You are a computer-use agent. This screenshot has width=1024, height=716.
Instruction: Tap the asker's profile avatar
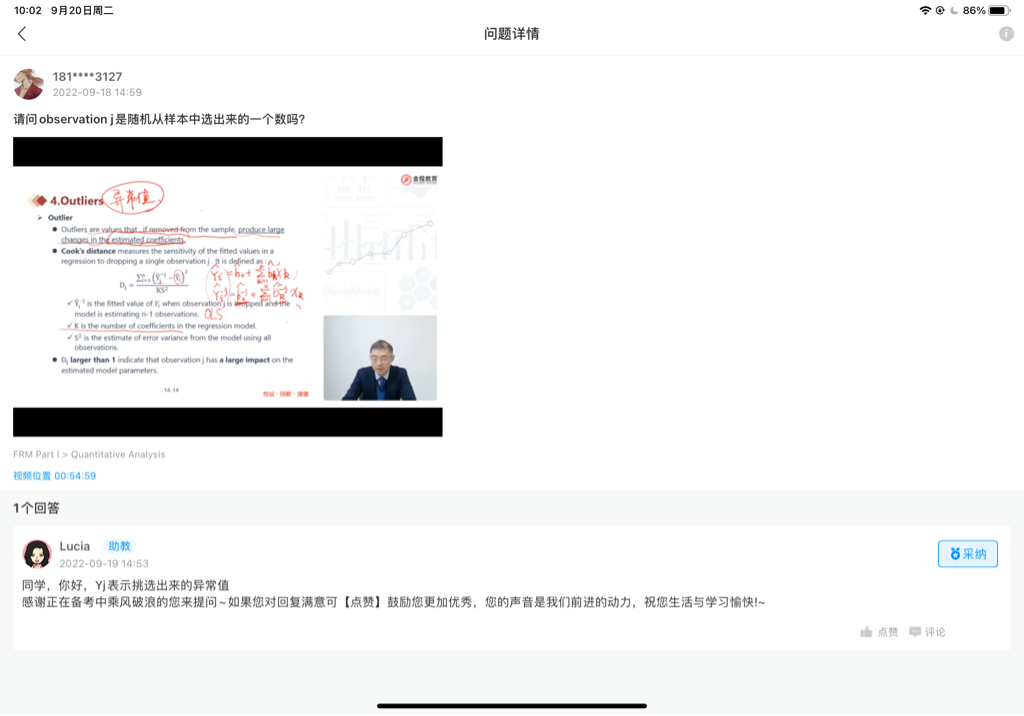point(29,84)
